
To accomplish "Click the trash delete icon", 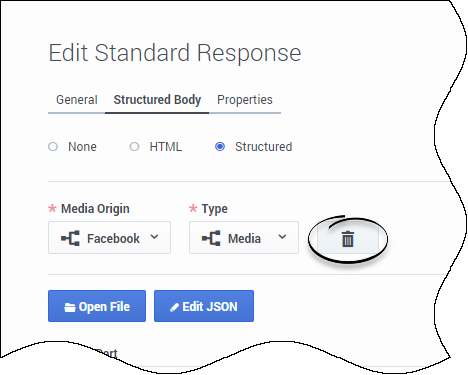I will [348, 239].
